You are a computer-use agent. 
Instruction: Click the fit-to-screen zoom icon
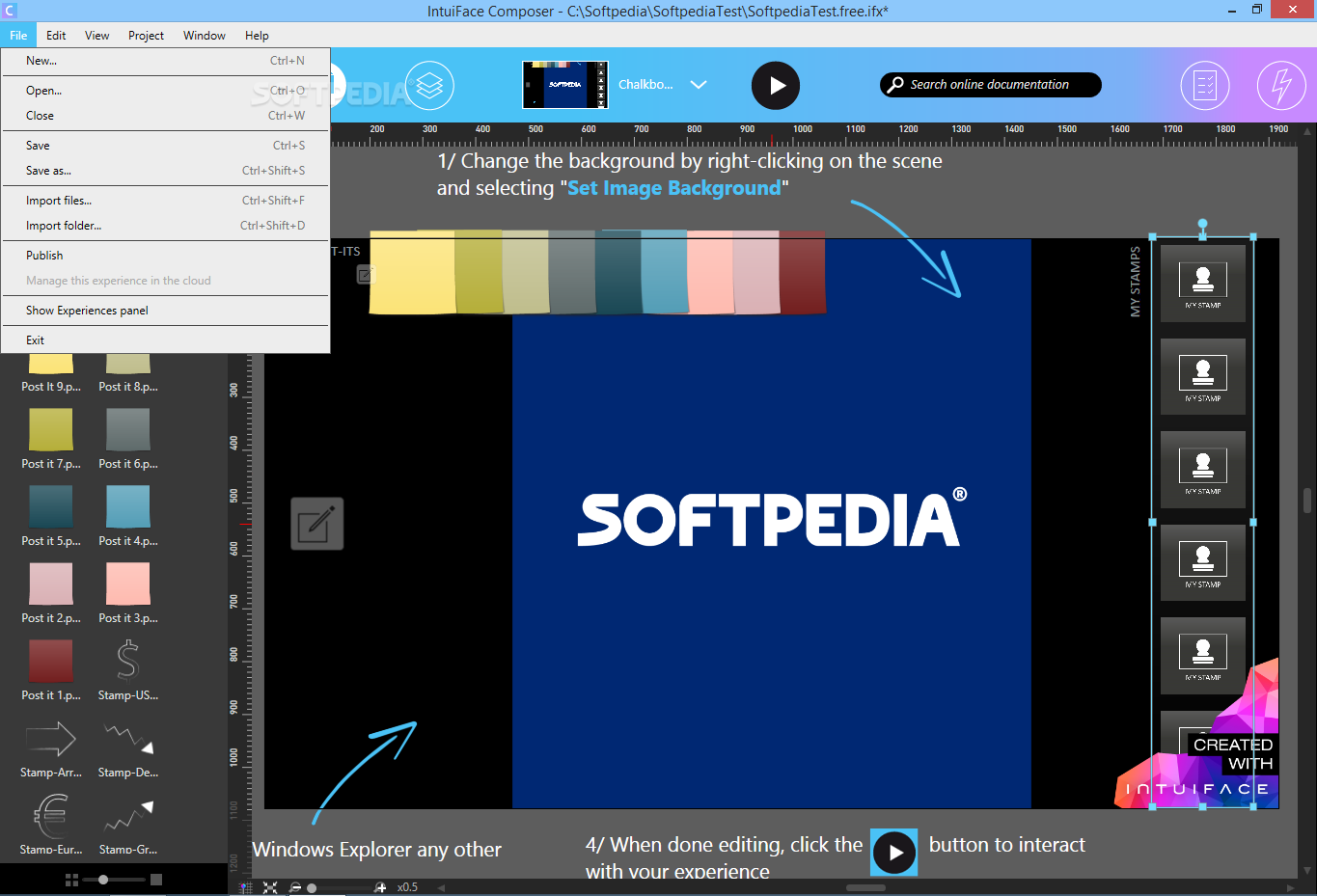pyautogui.click(x=270, y=887)
